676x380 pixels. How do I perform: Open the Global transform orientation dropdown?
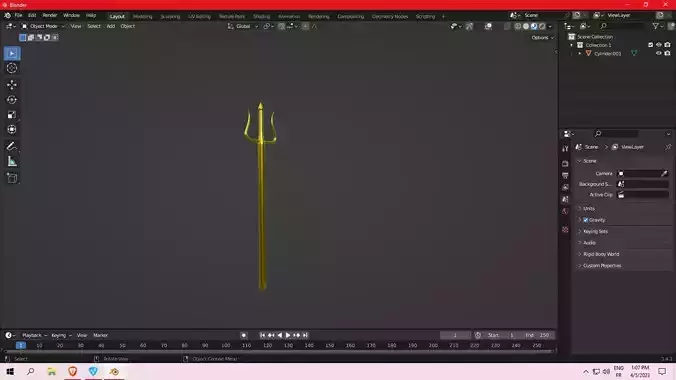click(243, 26)
